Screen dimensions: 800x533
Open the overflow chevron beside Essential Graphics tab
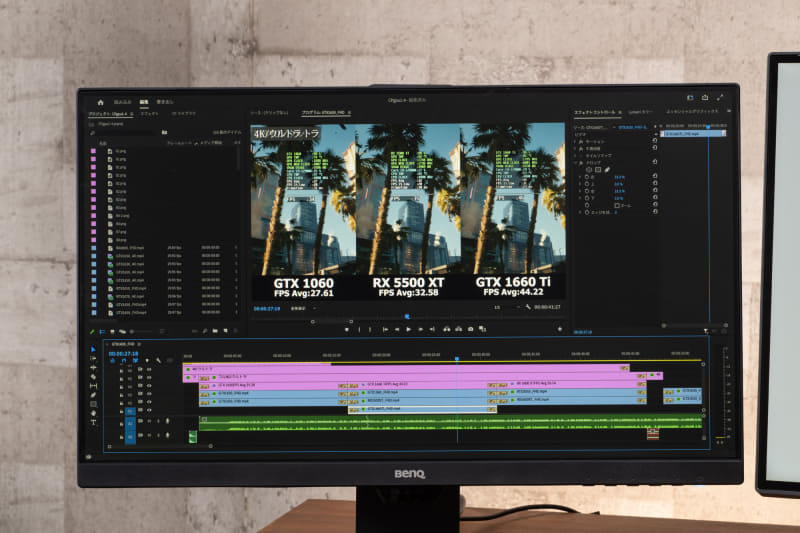729,111
